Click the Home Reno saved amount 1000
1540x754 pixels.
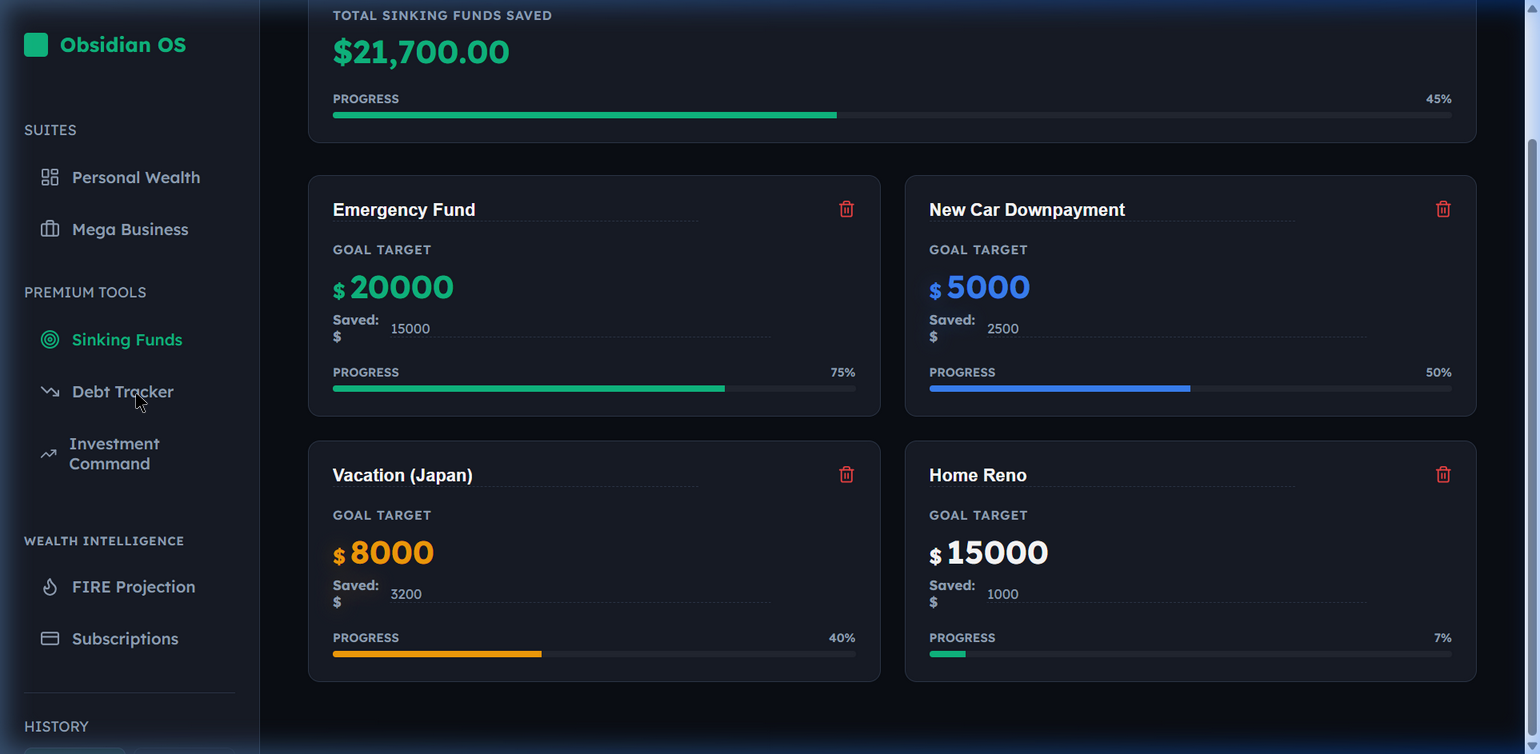[1176, 594]
